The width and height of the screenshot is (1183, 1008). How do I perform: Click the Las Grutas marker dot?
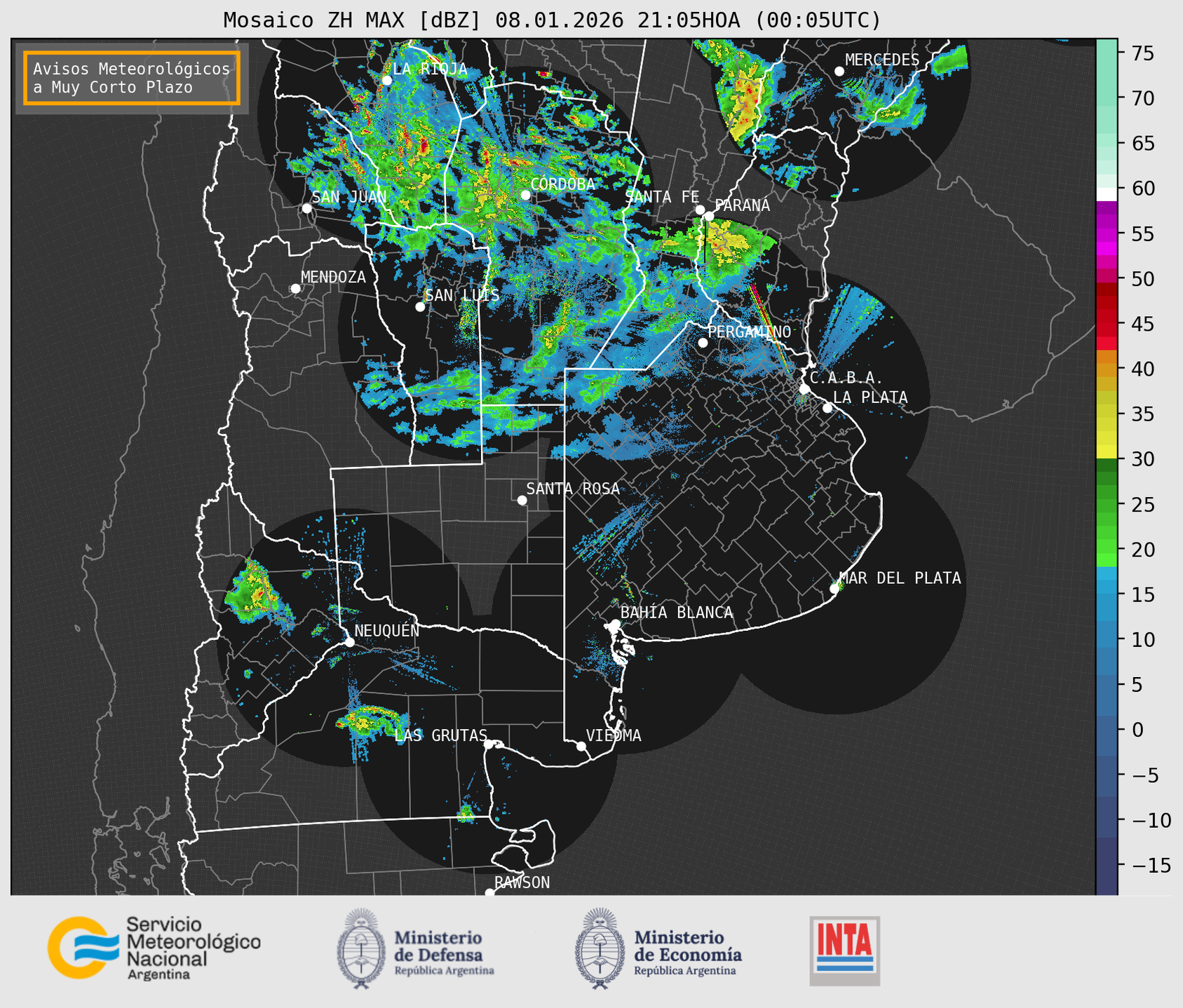489,744
